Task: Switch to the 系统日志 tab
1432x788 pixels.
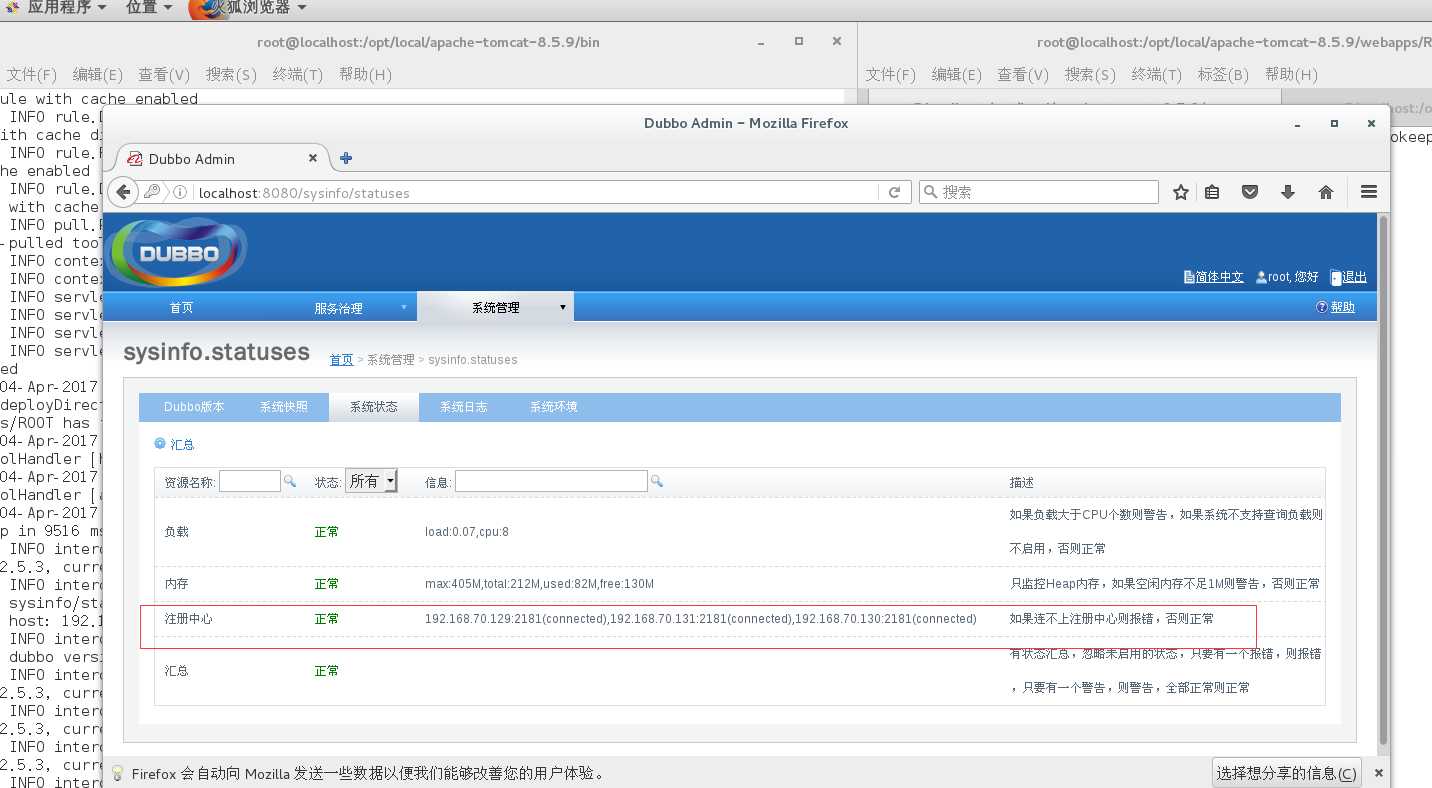Action: 464,407
